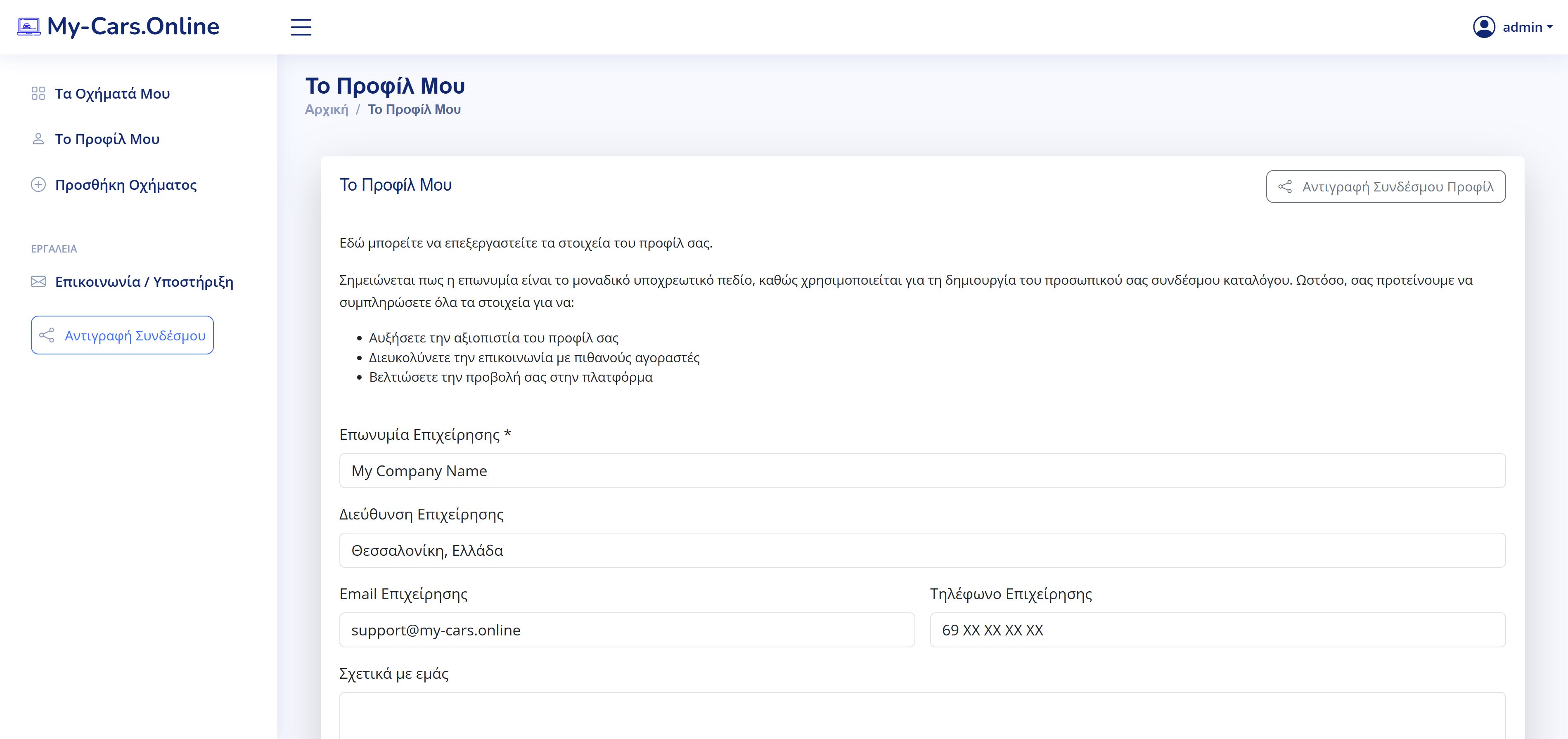The width and height of the screenshot is (1568, 739).
Task: Go to Επικοινωνία / Υποστήριξη page
Action: click(144, 281)
